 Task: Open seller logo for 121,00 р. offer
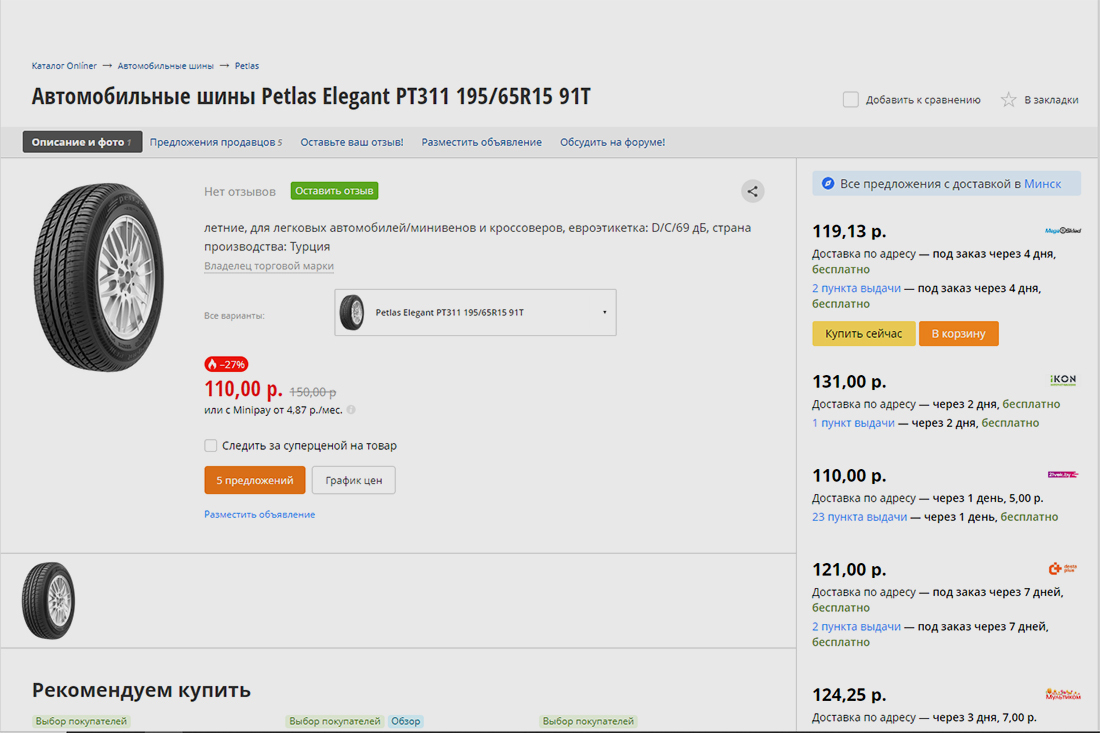[x=1062, y=568]
